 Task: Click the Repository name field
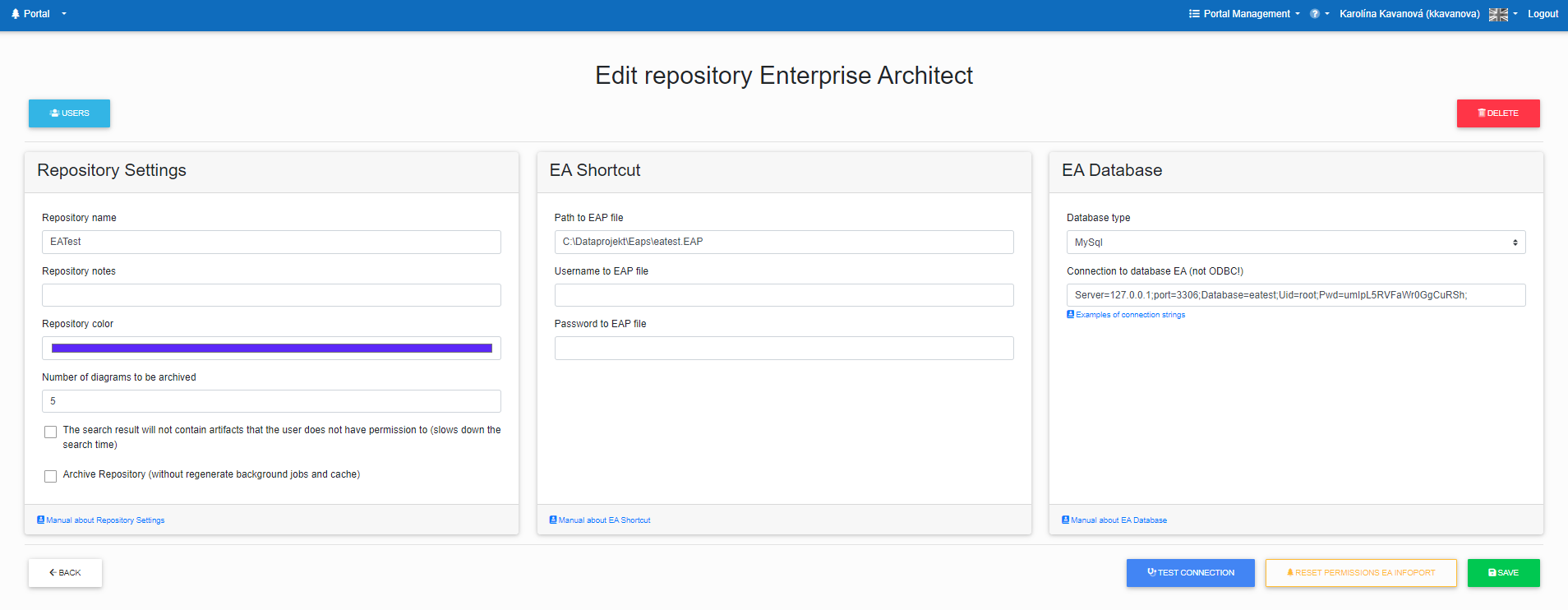(271, 242)
